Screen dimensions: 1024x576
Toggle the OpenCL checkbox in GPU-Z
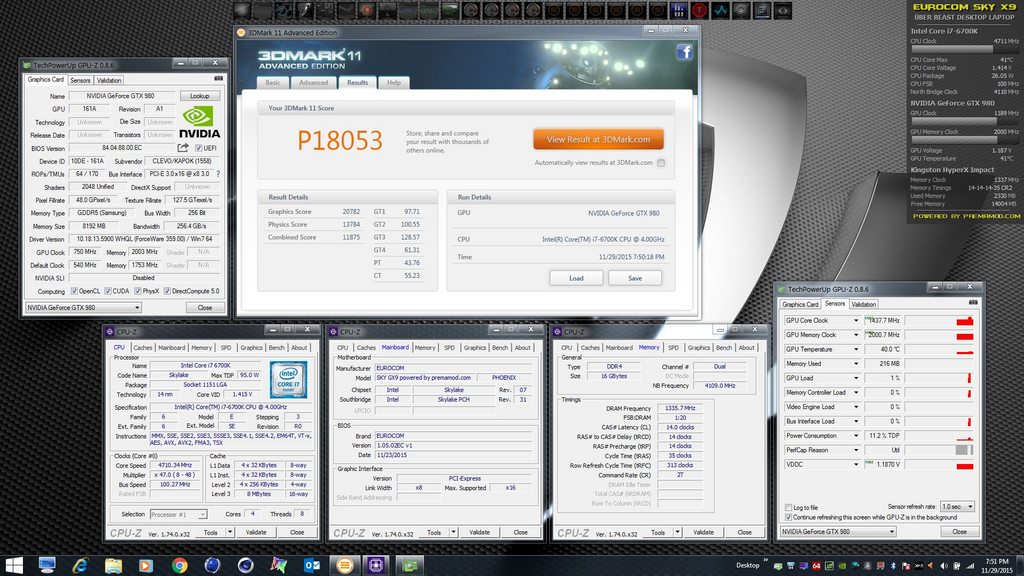pos(74,291)
